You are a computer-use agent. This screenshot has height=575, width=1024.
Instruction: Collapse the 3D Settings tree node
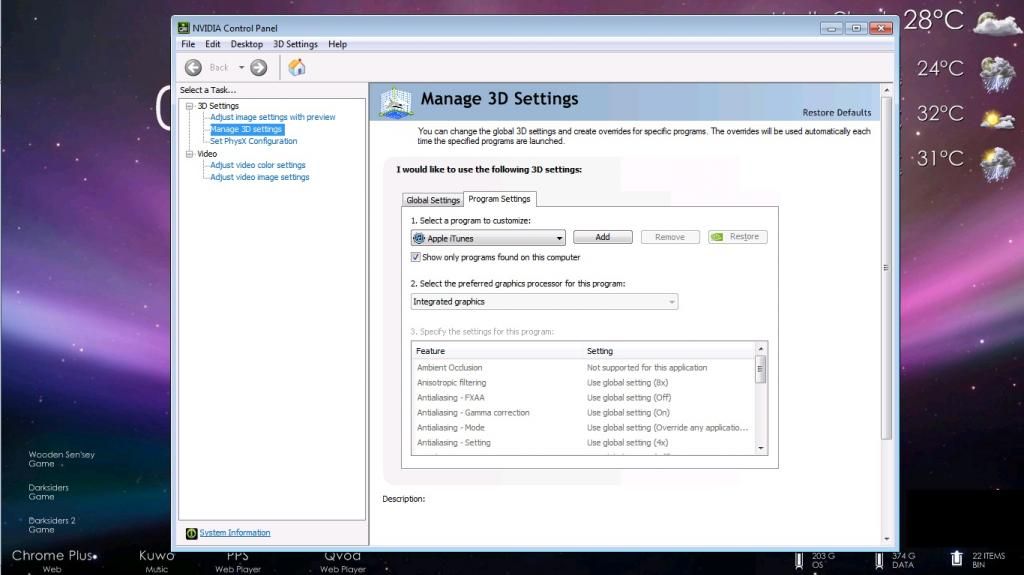pos(187,106)
